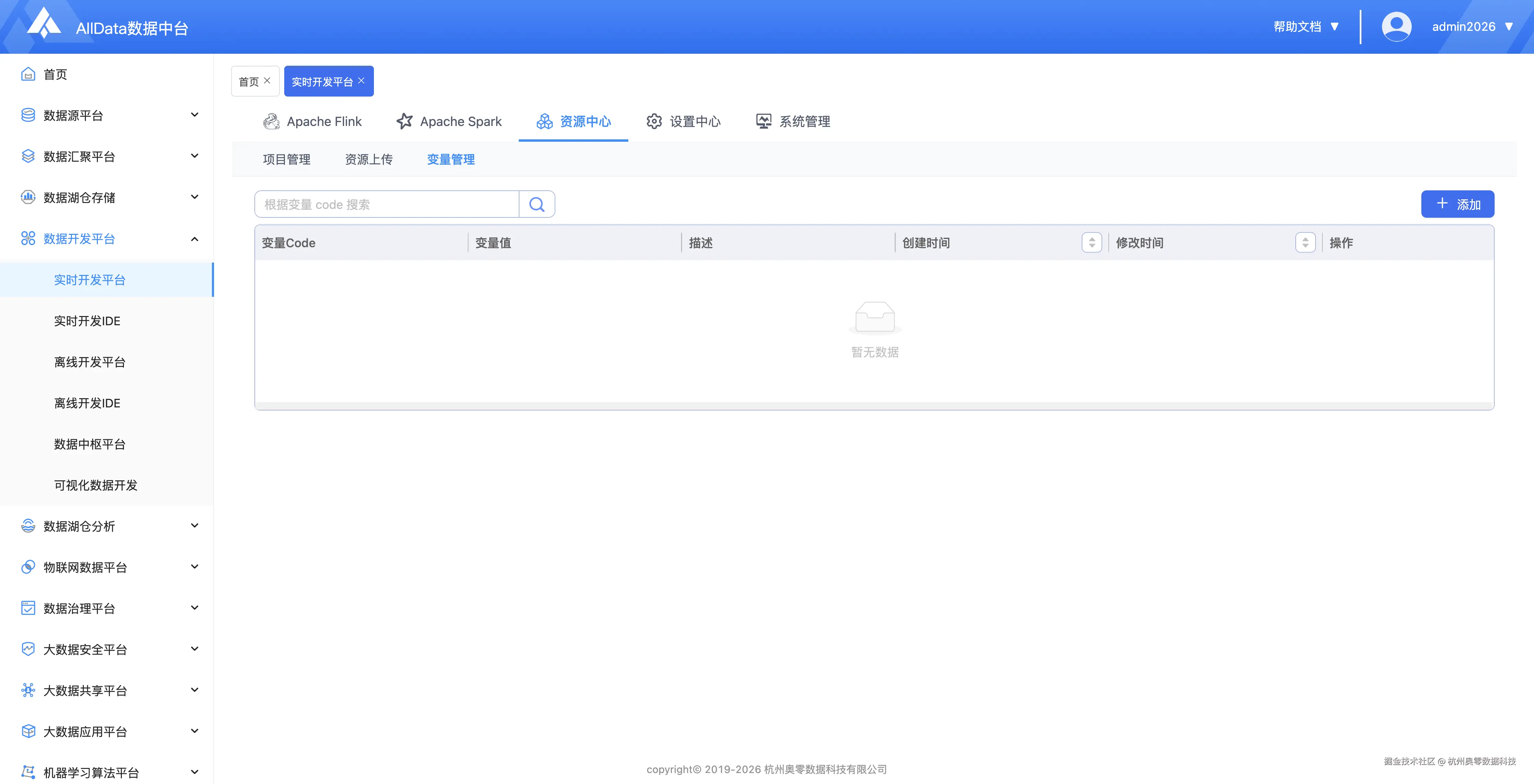Click the 资源中心 cubes icon
Image resolution: width=1534 pixels, height=784 pixels.
(544, 122)
